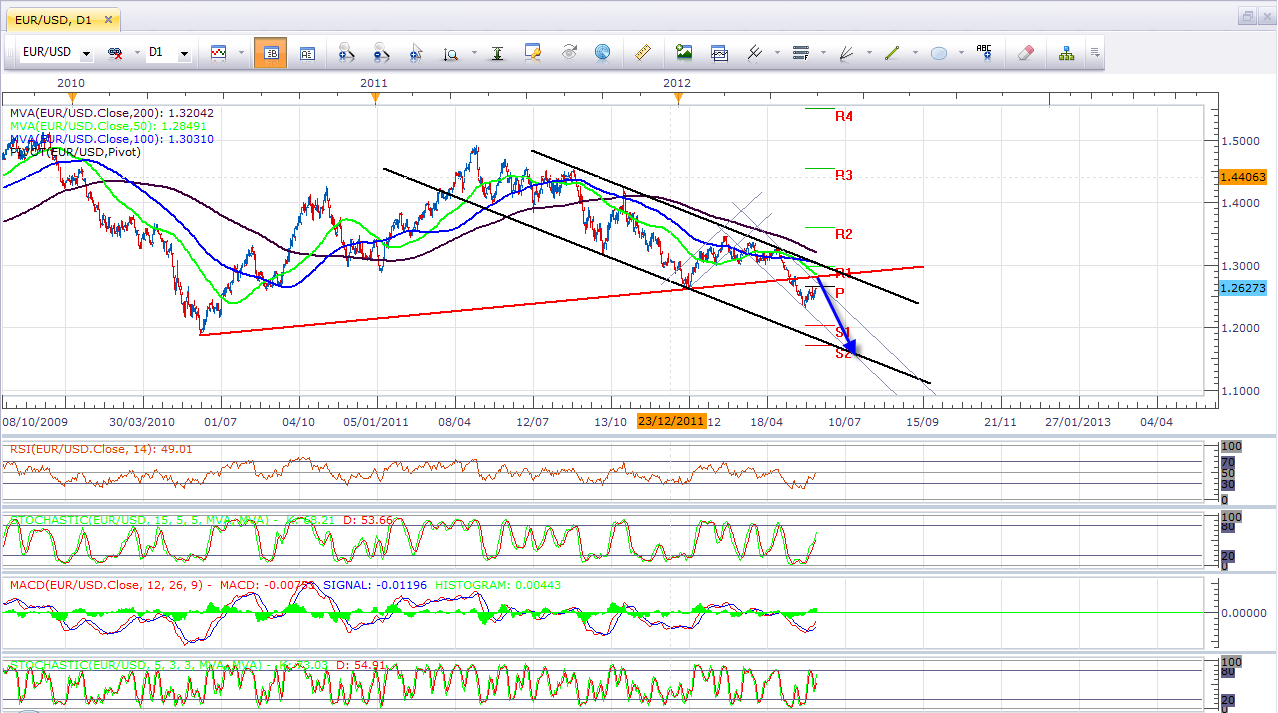Expand the ellipse shape dropdown arrow

point(961,53)
